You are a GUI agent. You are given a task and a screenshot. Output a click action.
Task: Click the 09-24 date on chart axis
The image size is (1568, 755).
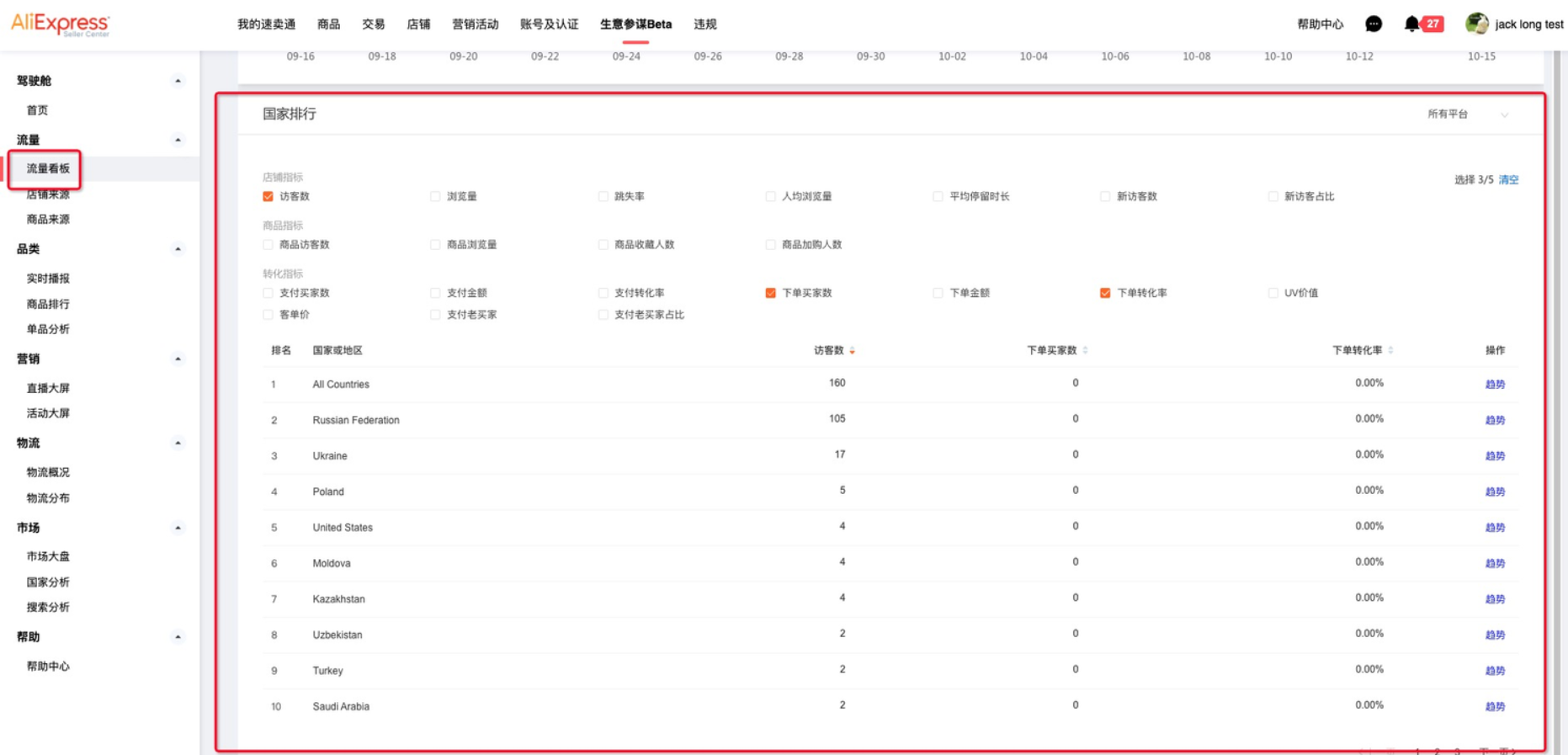(626, 56)
